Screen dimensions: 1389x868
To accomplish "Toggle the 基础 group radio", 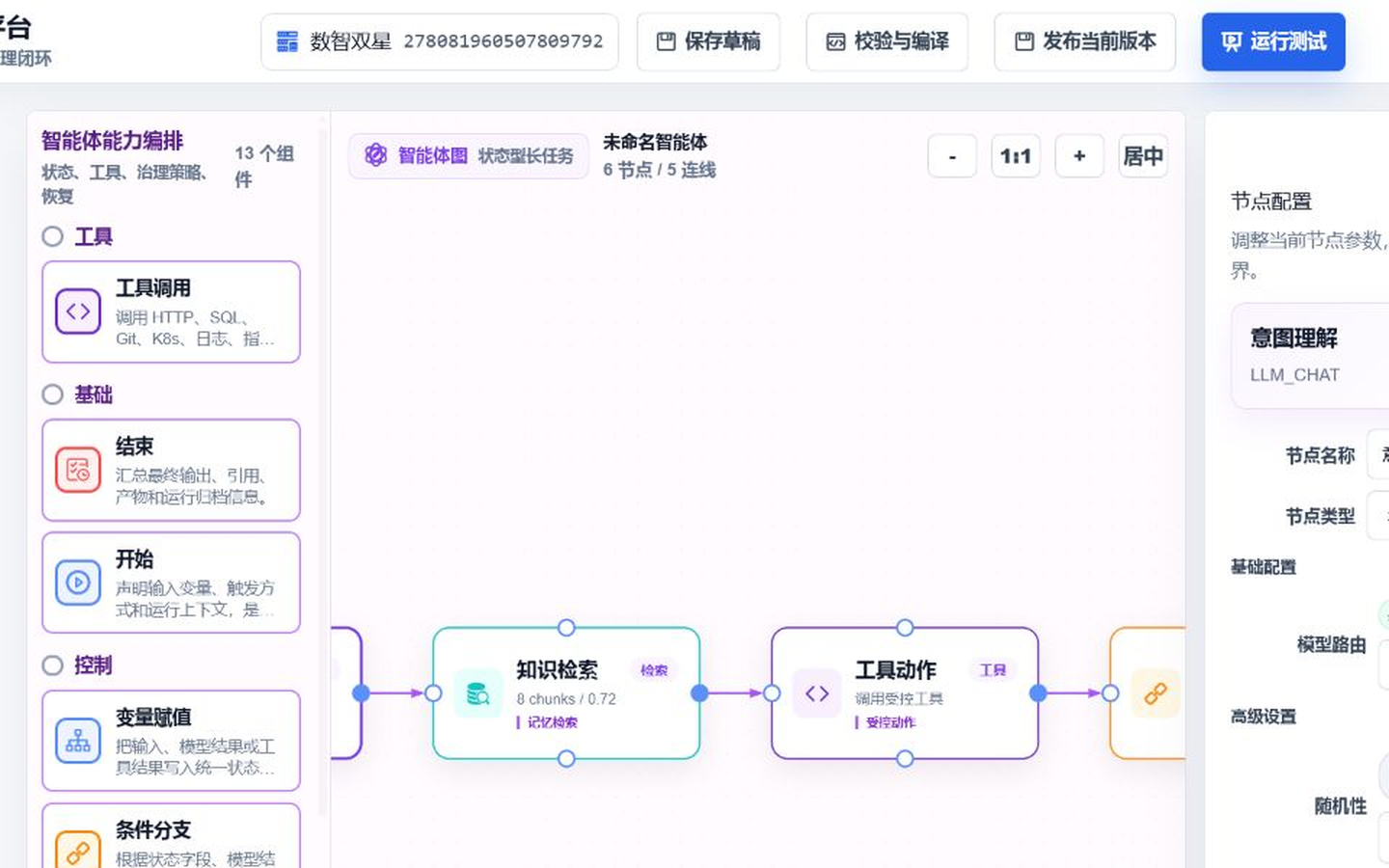I will pyautogui.click(x=53, y=394).
